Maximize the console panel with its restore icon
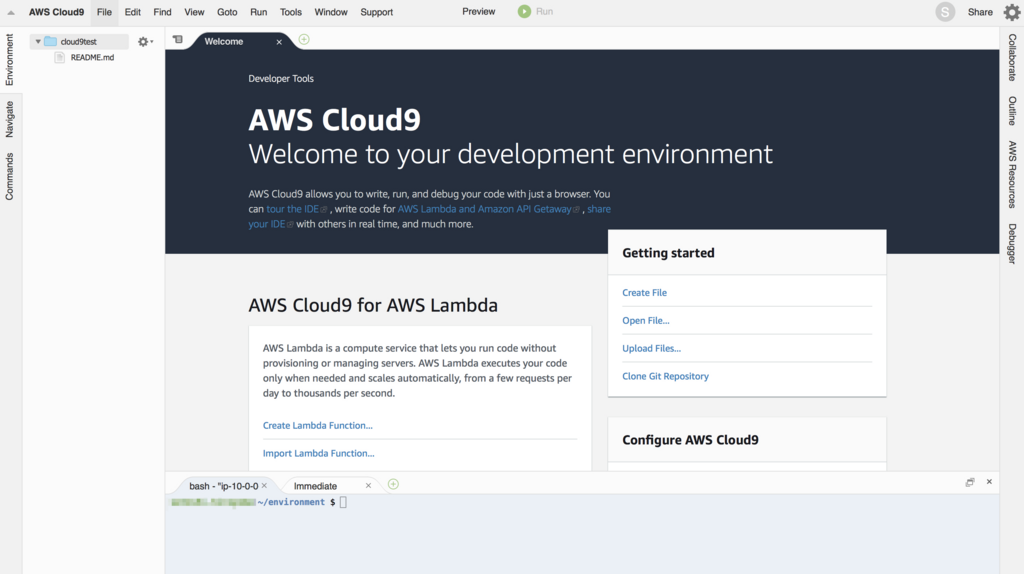This screenshot has height=574, width=1024. coord(970,482)
